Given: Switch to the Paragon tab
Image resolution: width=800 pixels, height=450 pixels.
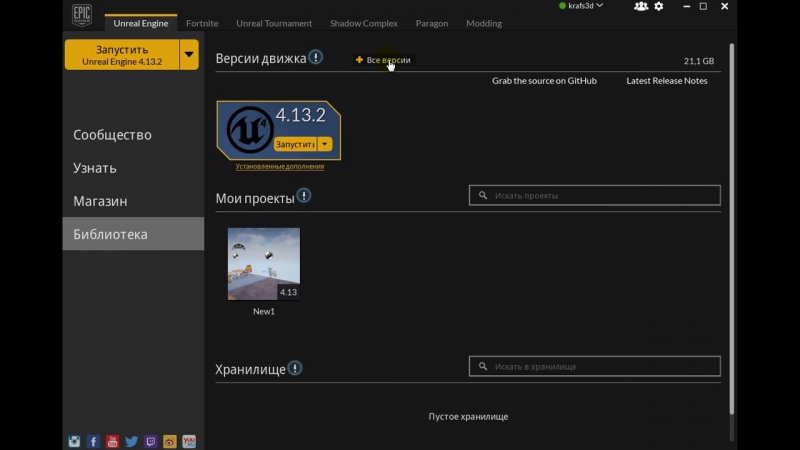Looking at the screenshot, I should 432,23.
